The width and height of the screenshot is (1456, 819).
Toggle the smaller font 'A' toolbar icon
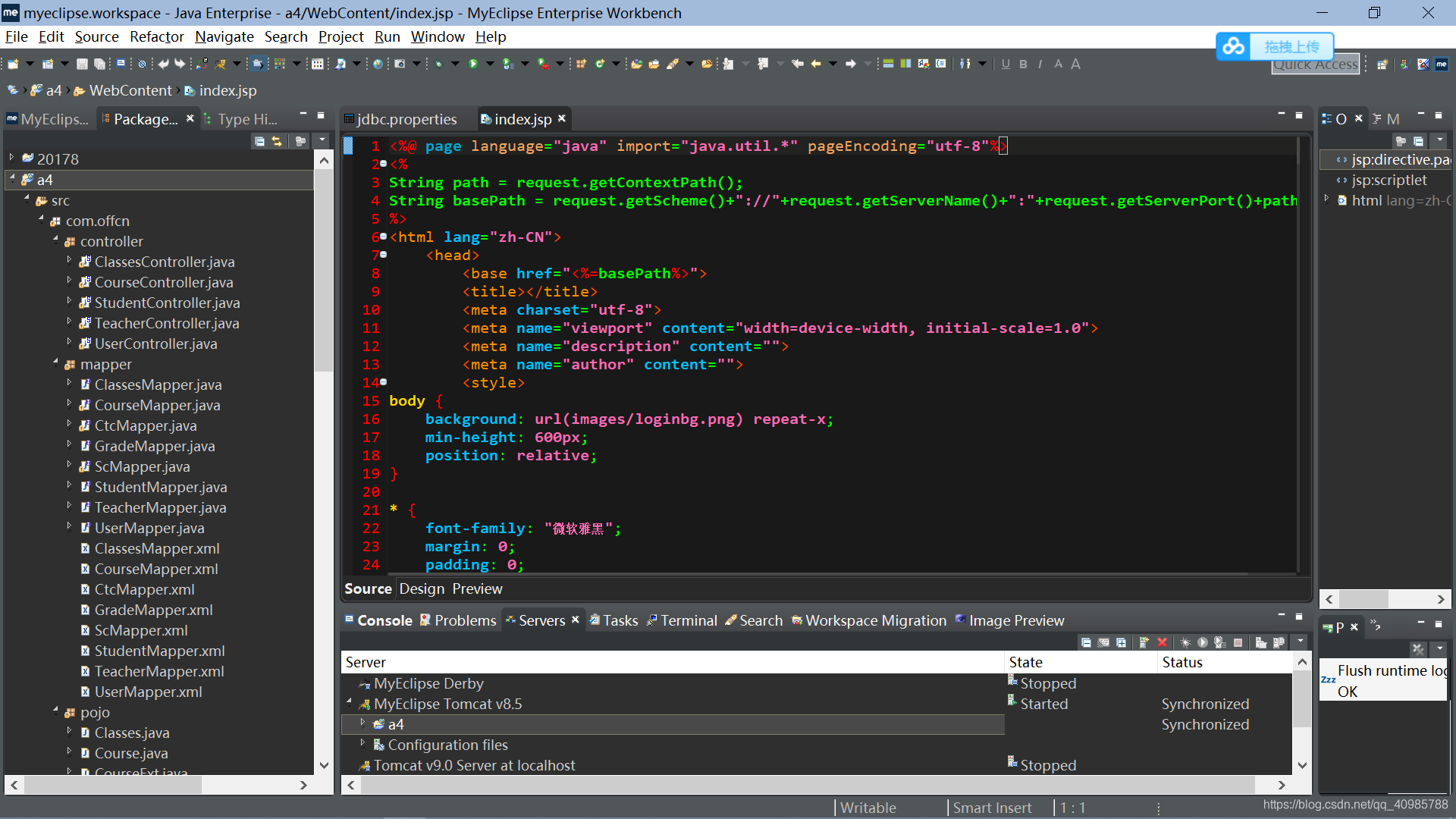point(1058,64)
